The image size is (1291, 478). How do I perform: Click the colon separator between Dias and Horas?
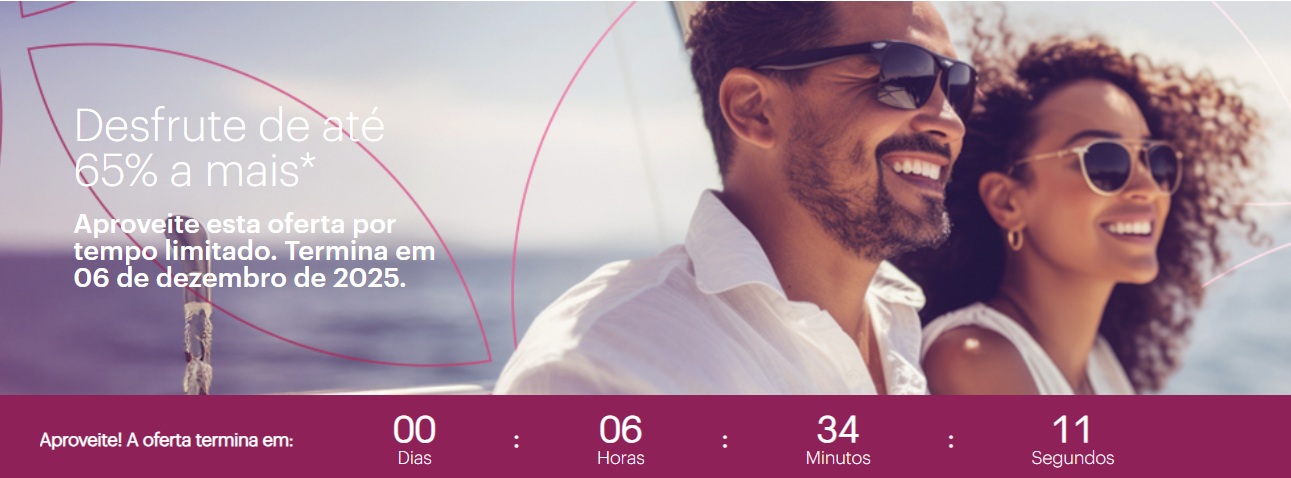coord(516,441)
